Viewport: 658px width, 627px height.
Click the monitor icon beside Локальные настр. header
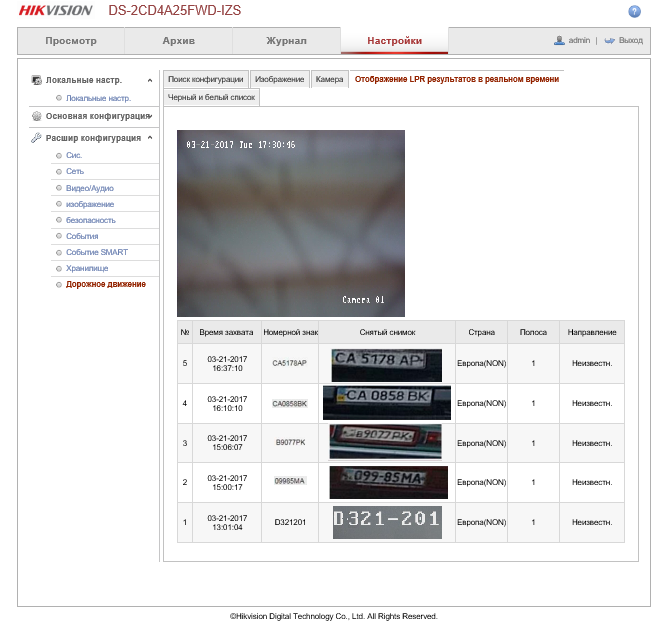pyautogui.click(x=36, y=79)
